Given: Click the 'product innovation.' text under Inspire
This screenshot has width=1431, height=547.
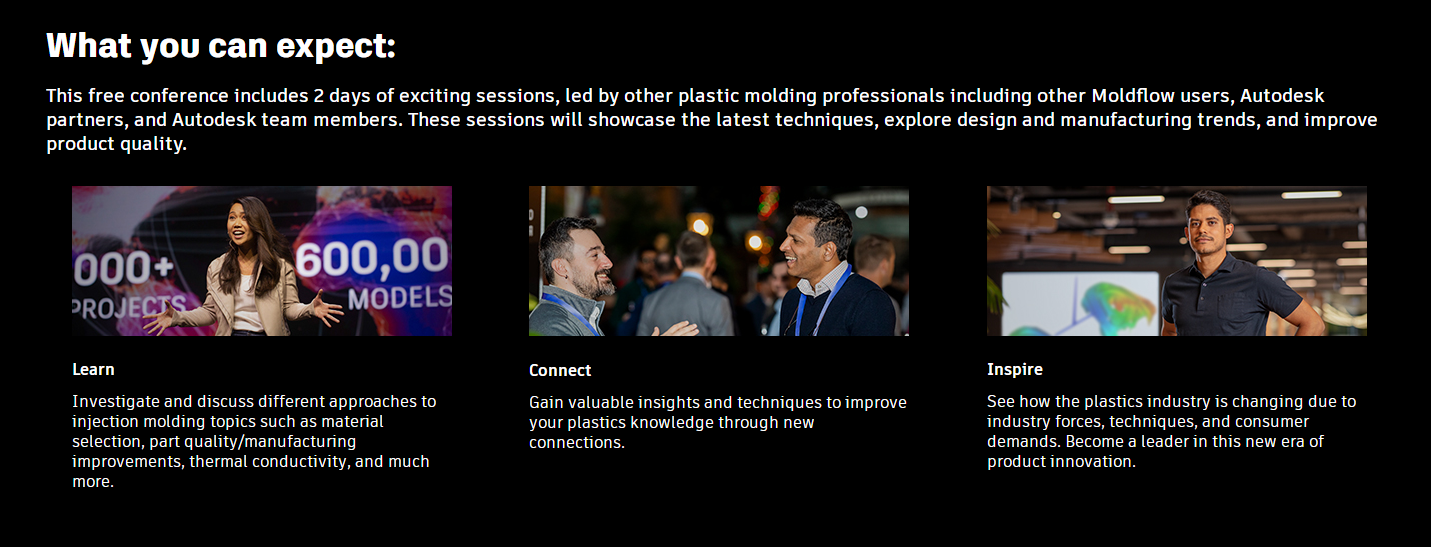Looking at the screenshot, I should pos(1061,462).
